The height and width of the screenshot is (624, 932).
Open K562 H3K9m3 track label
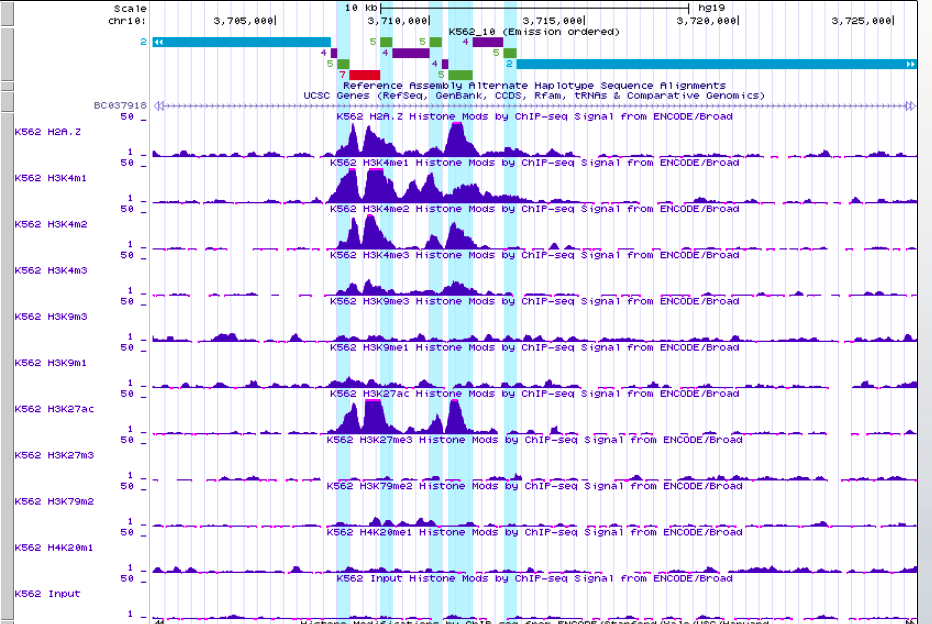51,317
